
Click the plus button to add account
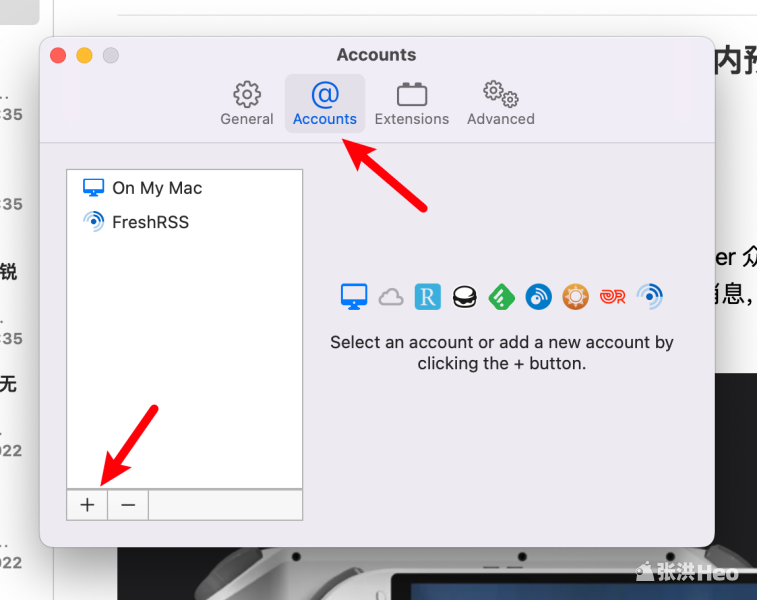point(87,505)
